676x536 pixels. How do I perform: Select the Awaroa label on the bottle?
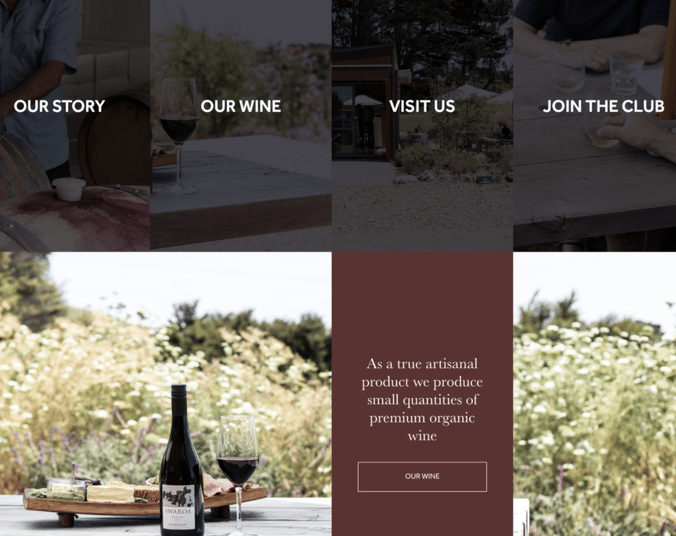coord(178,508)
